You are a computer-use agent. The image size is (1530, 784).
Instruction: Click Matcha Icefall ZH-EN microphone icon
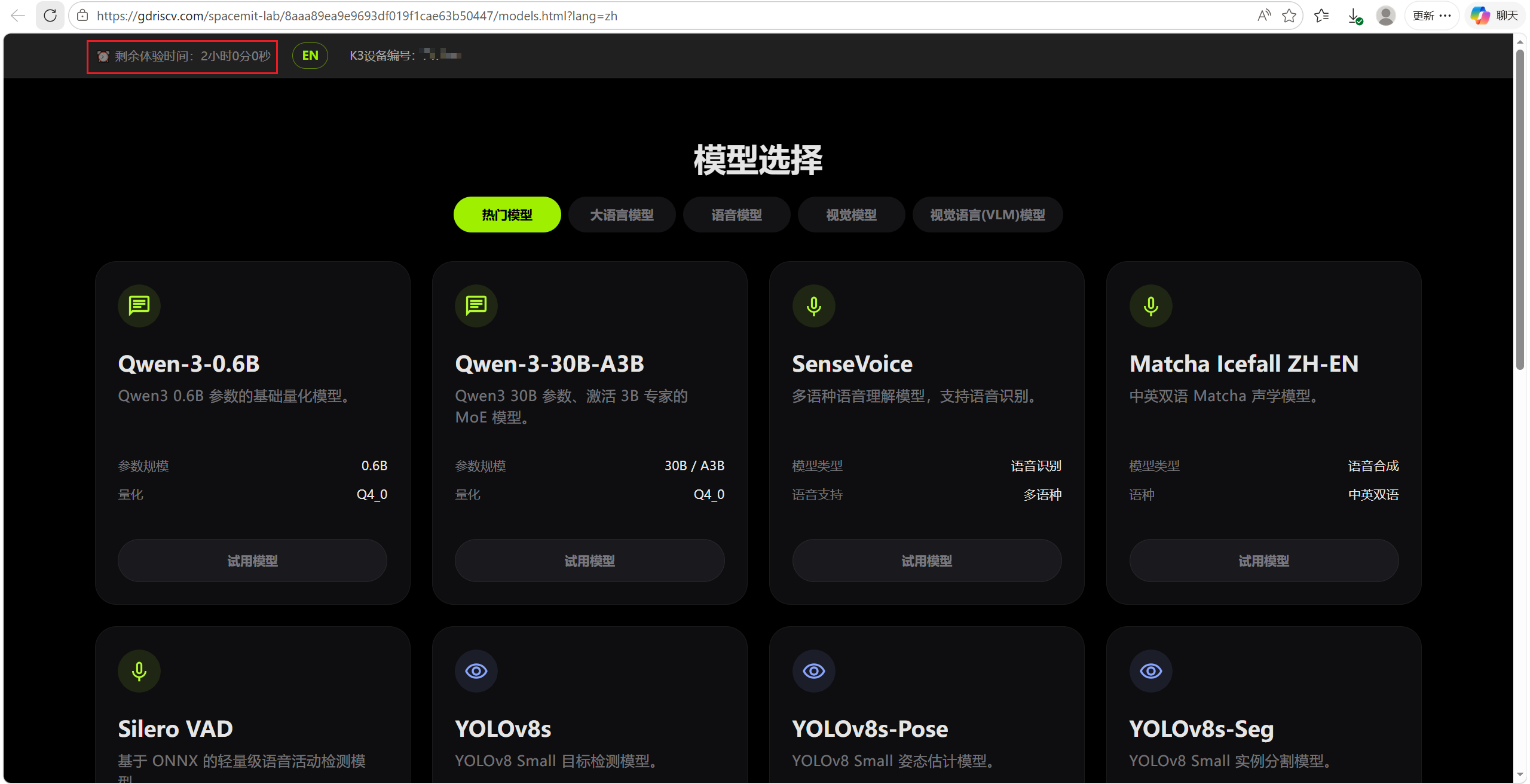coord(1151,306)
